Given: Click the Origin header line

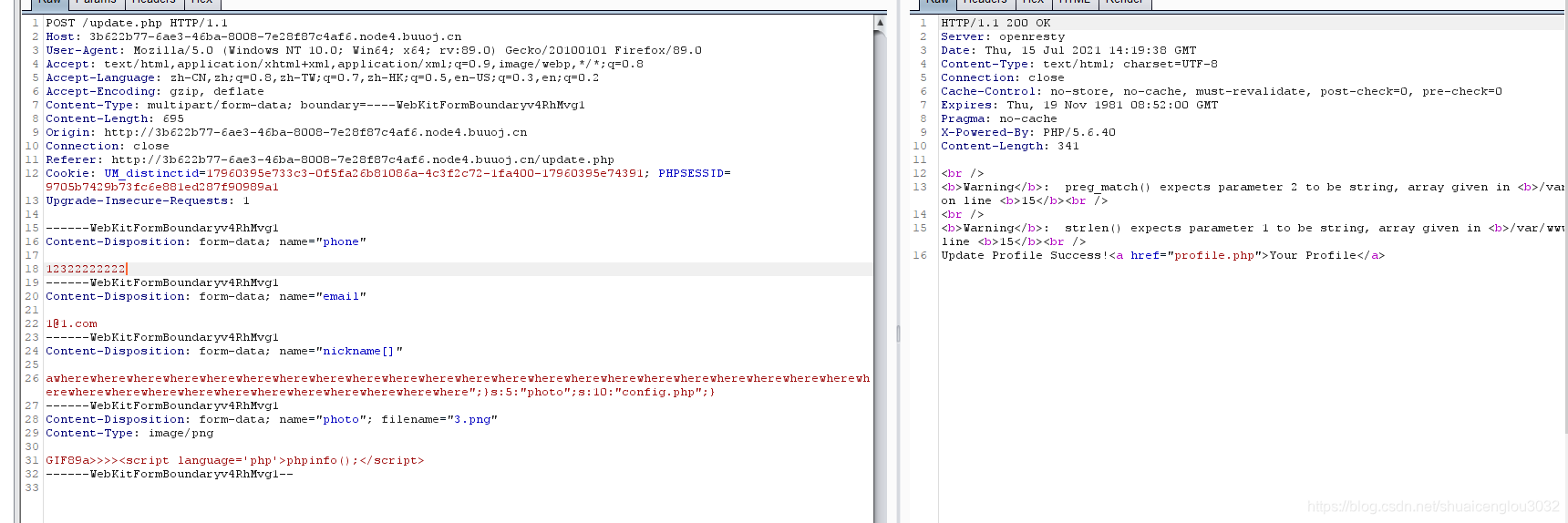Looking at the screenshot, I should (x=286, y=132).
